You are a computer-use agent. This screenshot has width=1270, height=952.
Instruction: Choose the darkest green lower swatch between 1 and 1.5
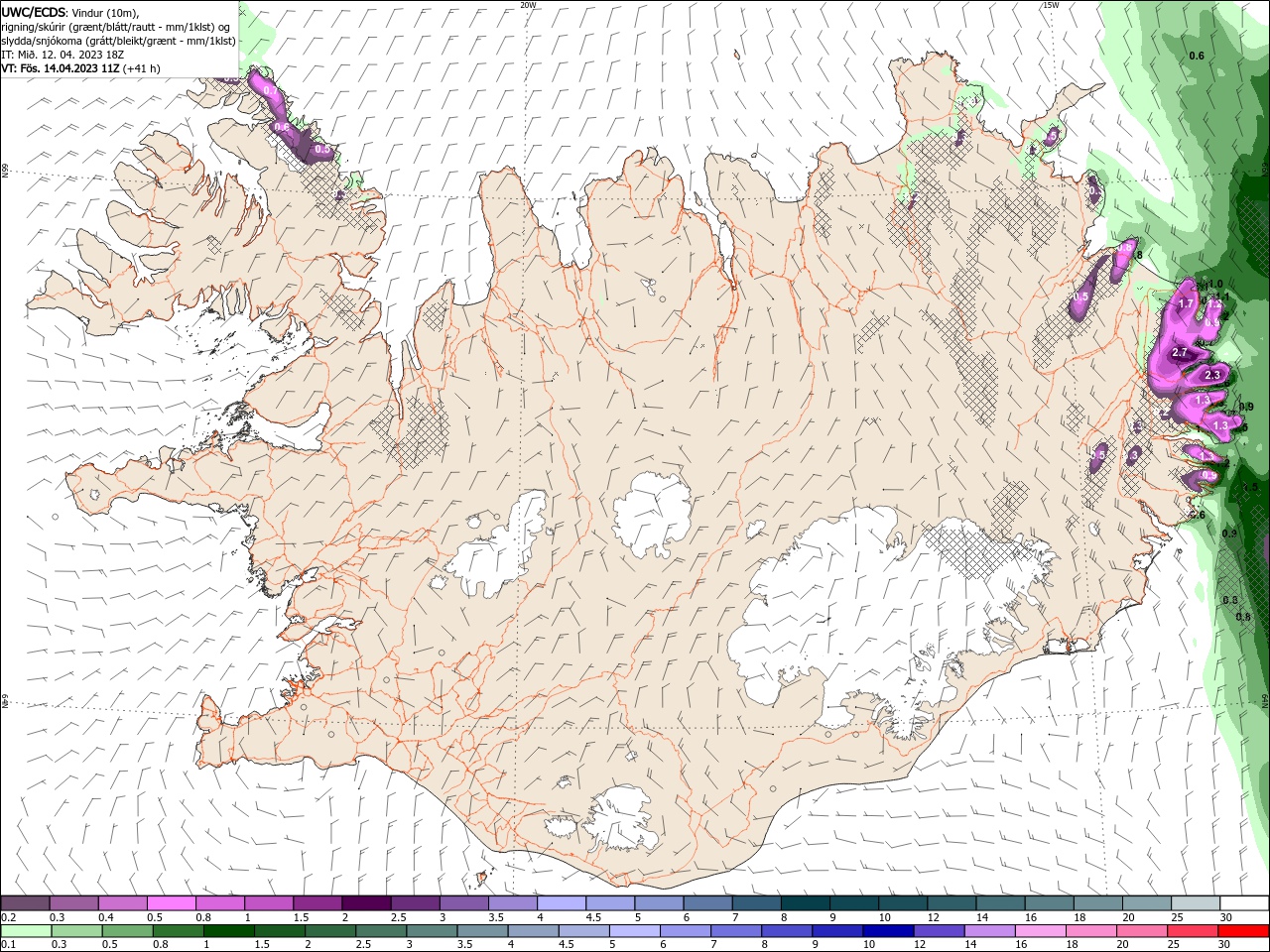(x=229, y=931)
